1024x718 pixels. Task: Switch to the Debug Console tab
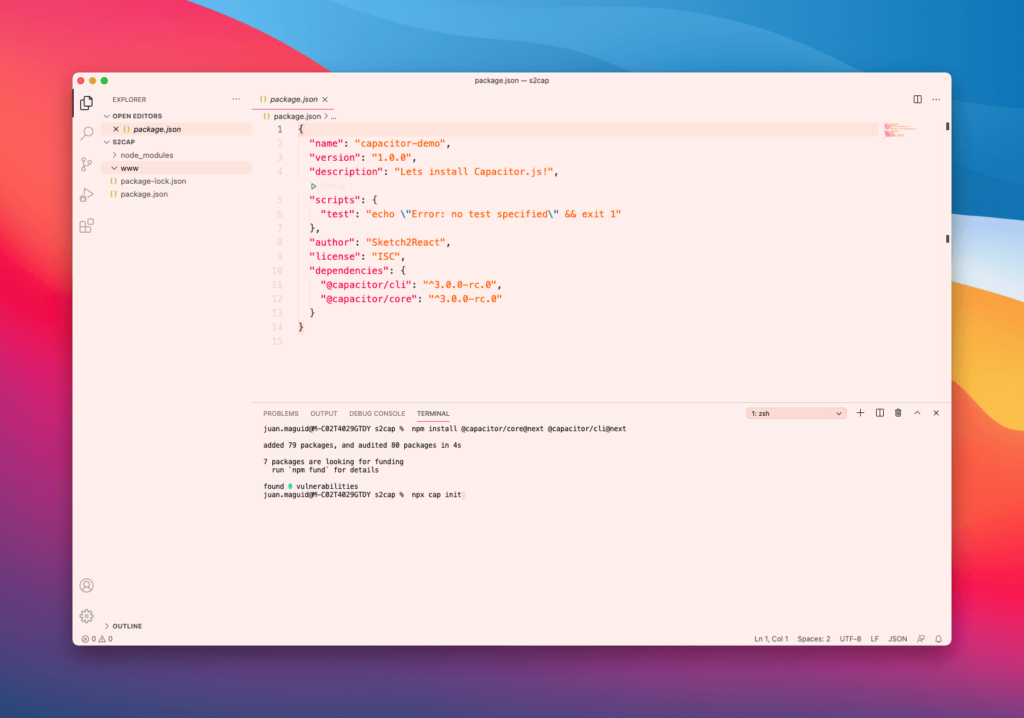pos(375,413)
